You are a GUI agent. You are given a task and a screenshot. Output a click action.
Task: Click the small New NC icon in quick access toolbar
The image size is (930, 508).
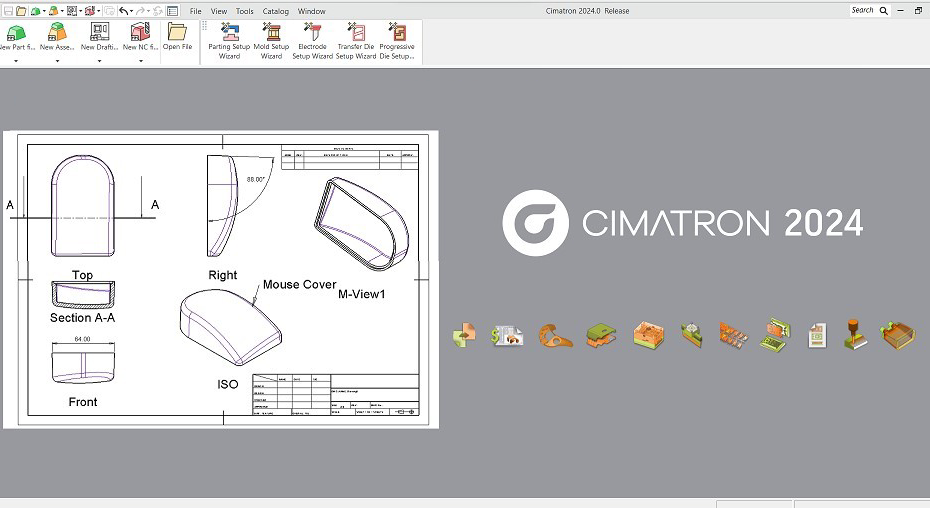point(90,11)
